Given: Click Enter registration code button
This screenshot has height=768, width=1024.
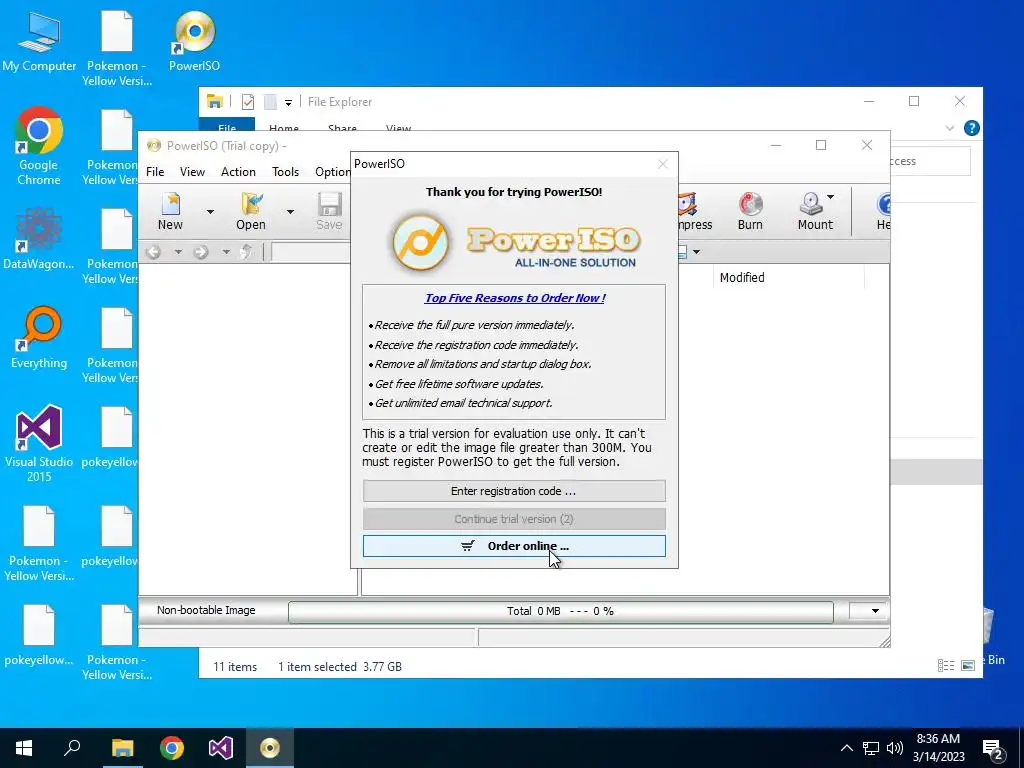Looking at the screenshot, I should click(514, 491).
